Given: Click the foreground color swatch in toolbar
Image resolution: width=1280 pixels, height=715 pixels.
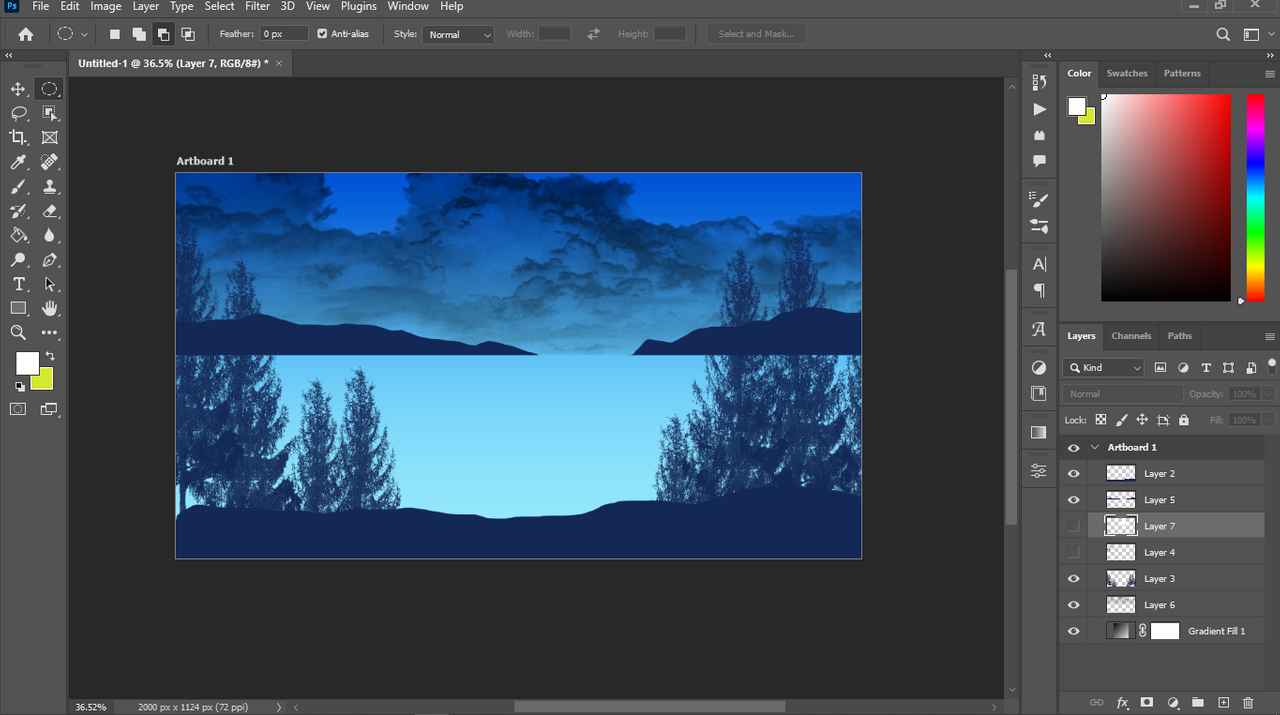Looking at the screenshot, I should 27,363.
